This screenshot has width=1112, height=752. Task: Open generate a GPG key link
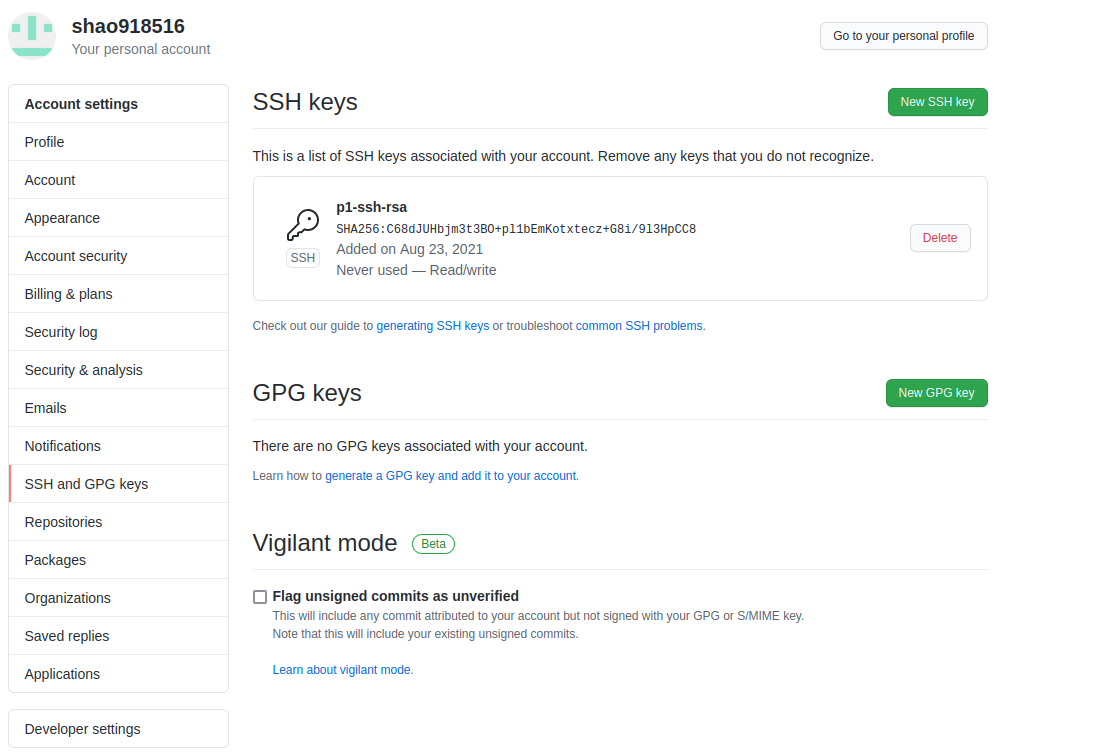(x=450, y=476)
